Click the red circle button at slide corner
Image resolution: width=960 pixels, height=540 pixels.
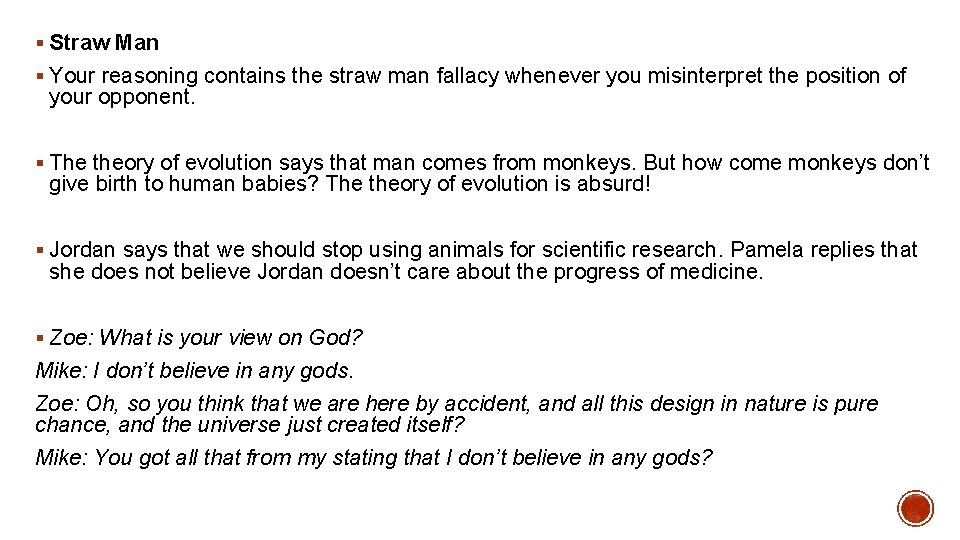(x=915, y=508)
